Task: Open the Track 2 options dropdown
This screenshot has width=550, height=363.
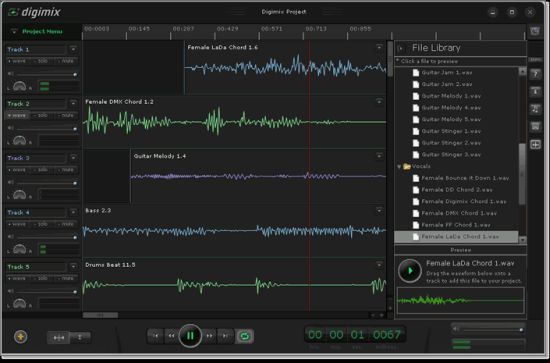Action: pos(73,104)
